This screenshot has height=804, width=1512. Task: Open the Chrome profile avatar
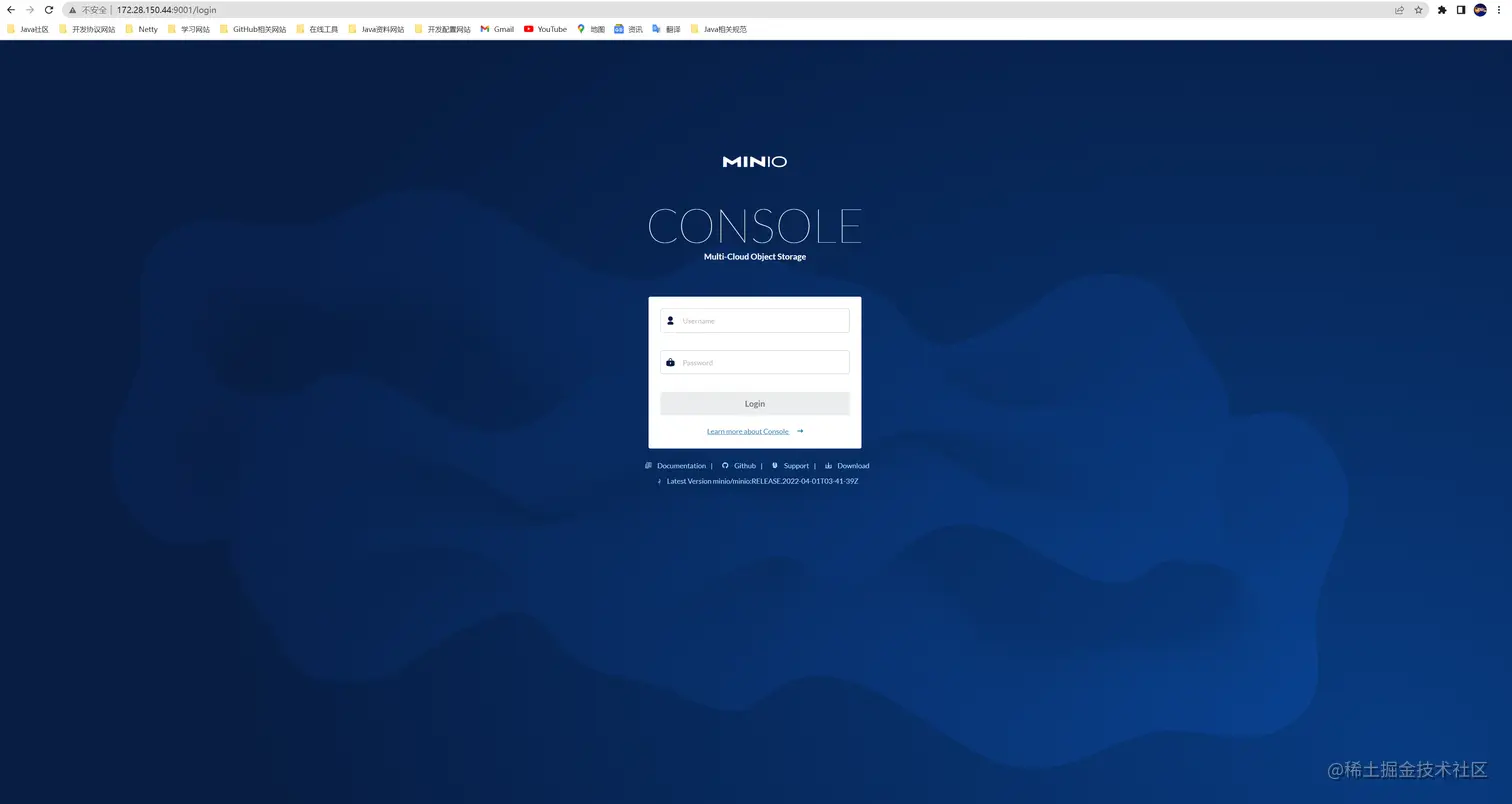pos(1480,10)
